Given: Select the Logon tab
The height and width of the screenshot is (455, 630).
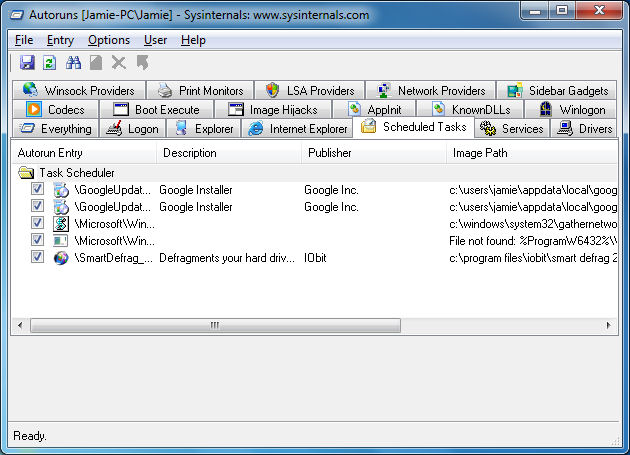Looking at the screenshot, I should pyautogui.click(x=133, y=129).
